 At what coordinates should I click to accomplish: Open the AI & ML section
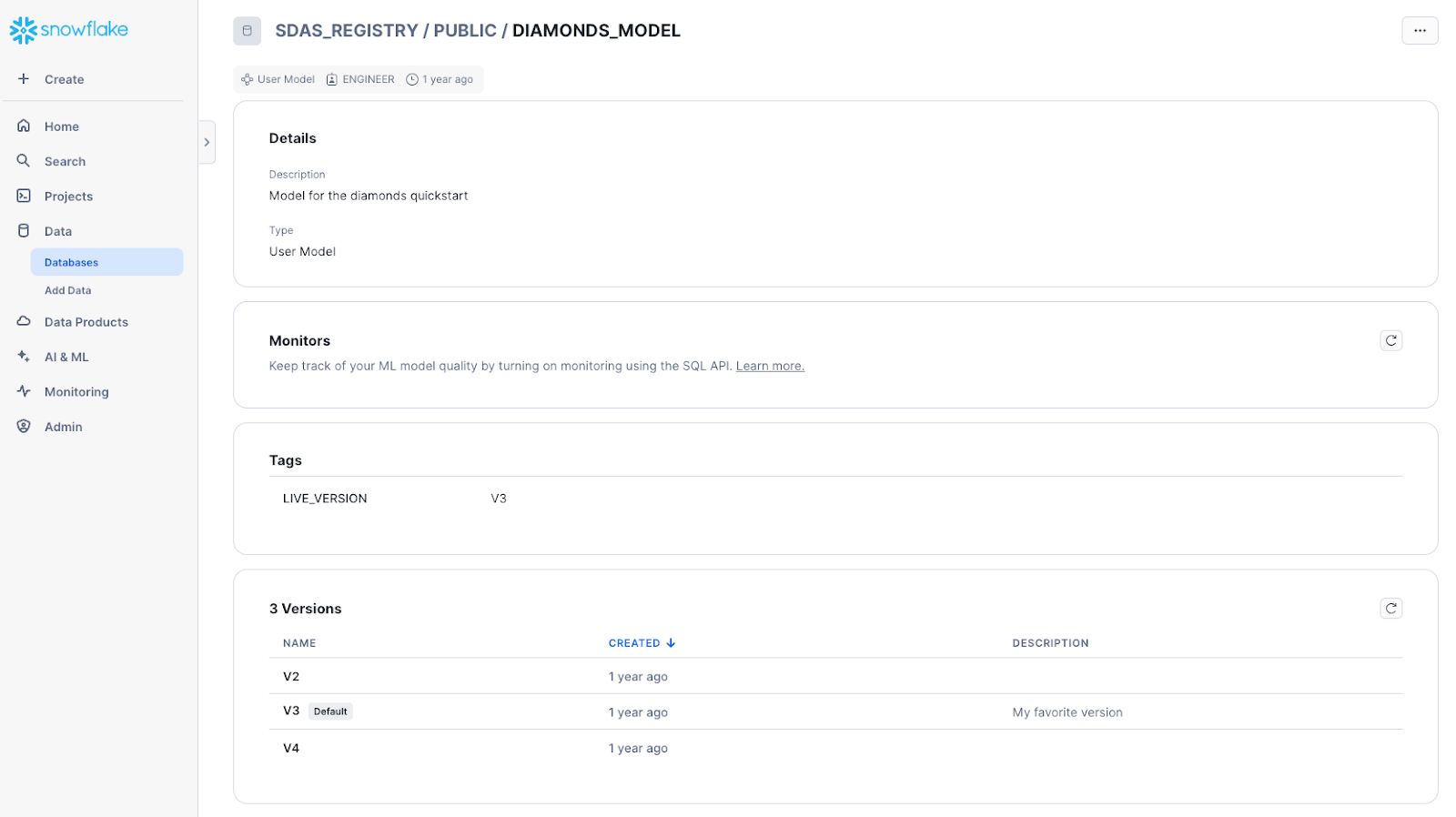pos(66,358)
